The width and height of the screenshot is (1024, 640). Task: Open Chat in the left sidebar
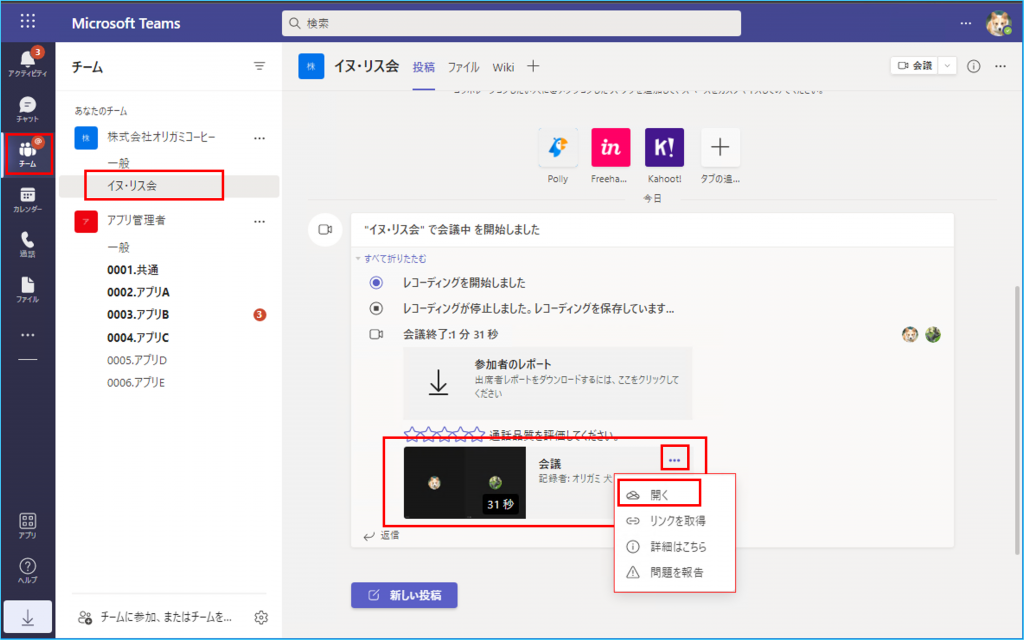(x=27, y=108)
